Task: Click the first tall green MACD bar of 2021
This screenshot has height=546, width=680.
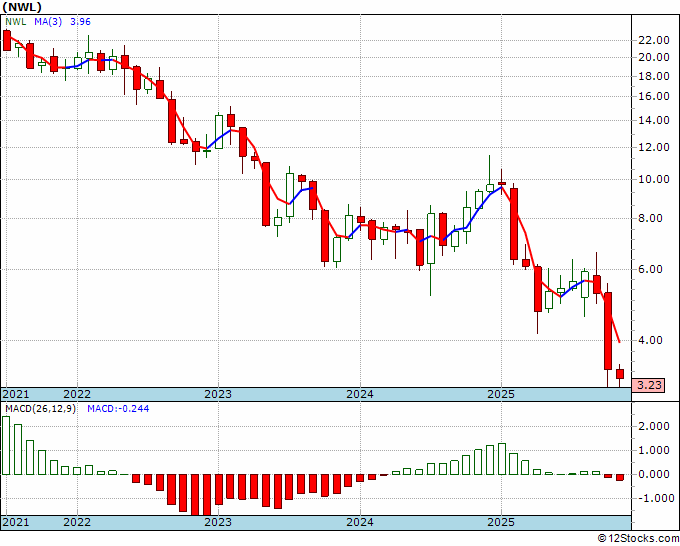Action: pyautogui.click(x=6, y=445)
